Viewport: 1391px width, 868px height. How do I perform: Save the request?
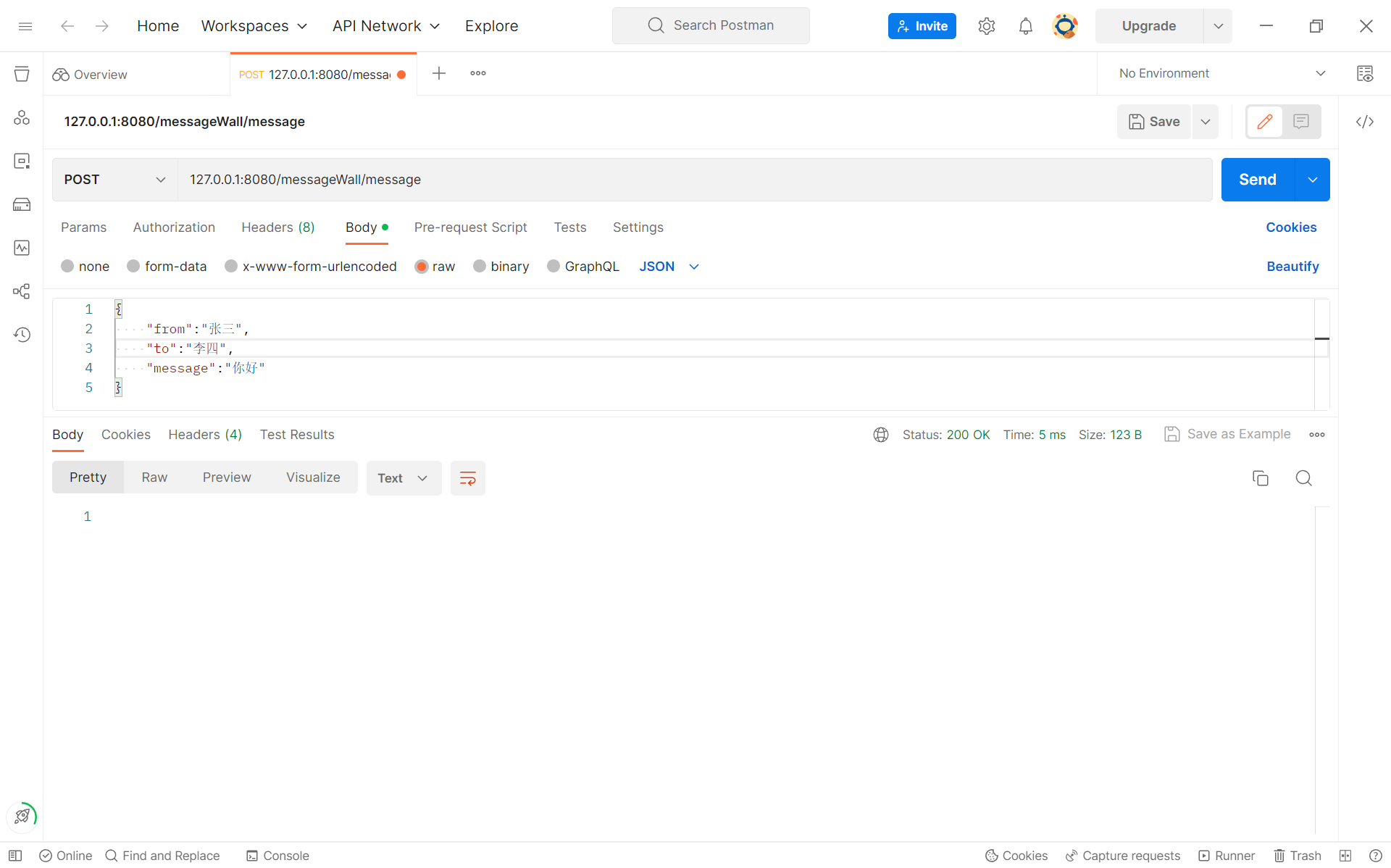[1154, 122]
